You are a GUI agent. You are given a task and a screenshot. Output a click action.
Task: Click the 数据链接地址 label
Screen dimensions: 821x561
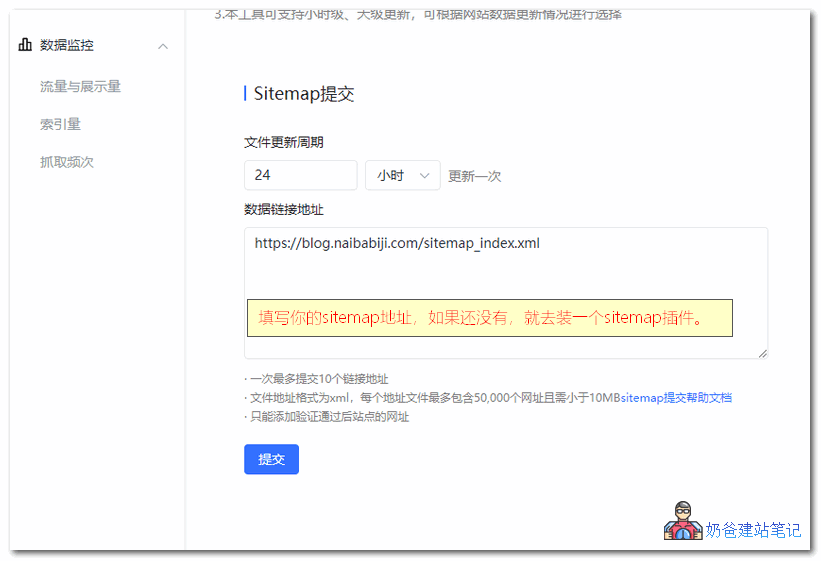284,210
